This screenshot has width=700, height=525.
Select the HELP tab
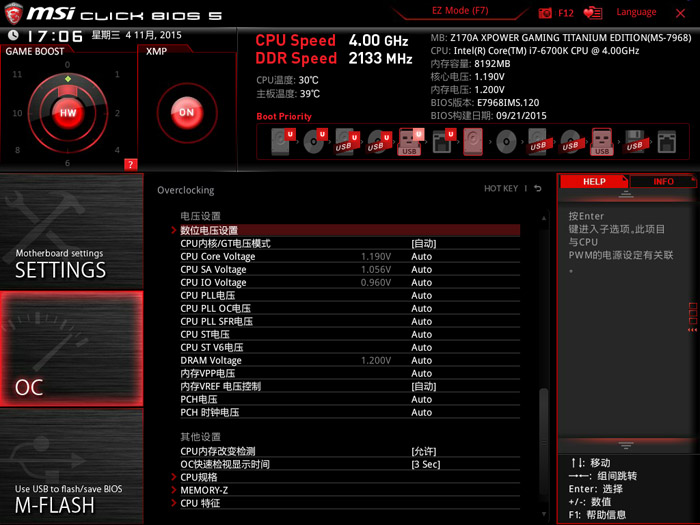click(594, 182)
